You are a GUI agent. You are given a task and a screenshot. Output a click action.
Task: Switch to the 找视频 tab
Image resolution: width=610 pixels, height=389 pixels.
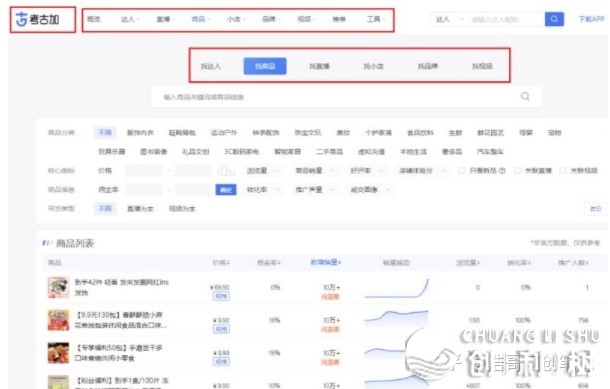pyautogui.click(x=482, y=66)
